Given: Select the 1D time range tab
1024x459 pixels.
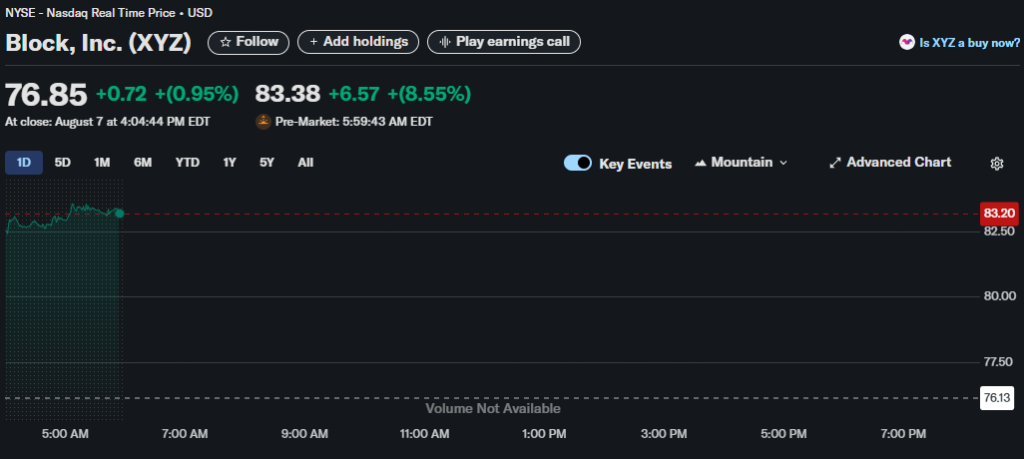Looking at the screenshot, I should point(24,163).
